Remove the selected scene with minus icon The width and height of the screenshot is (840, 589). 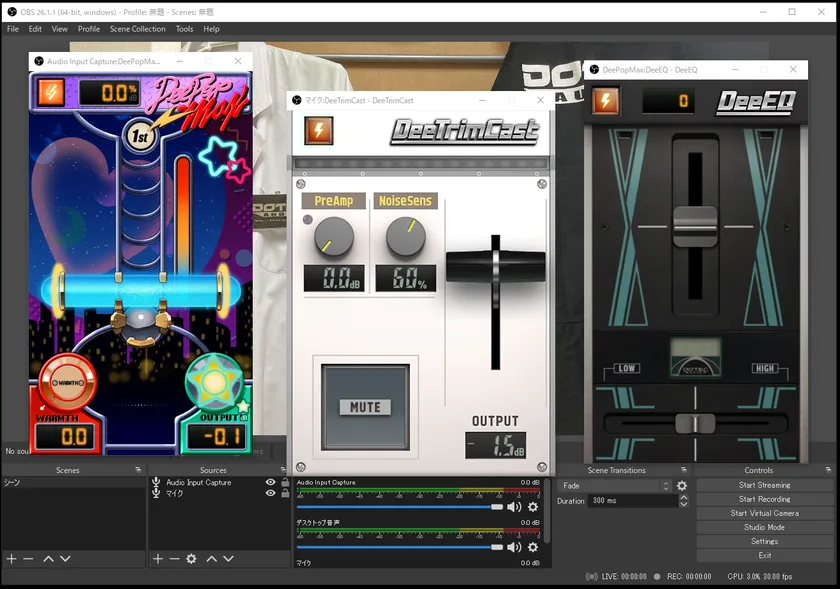pos(28,559)
